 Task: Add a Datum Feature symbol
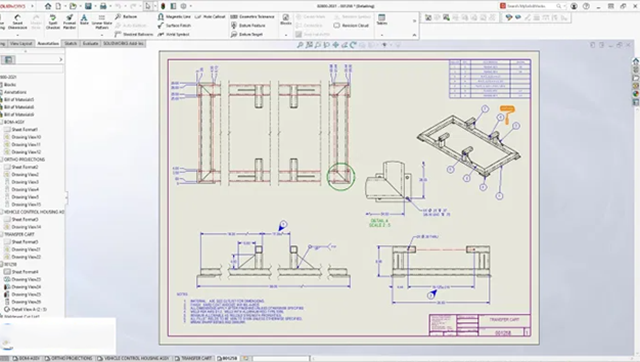pos(248,25)
